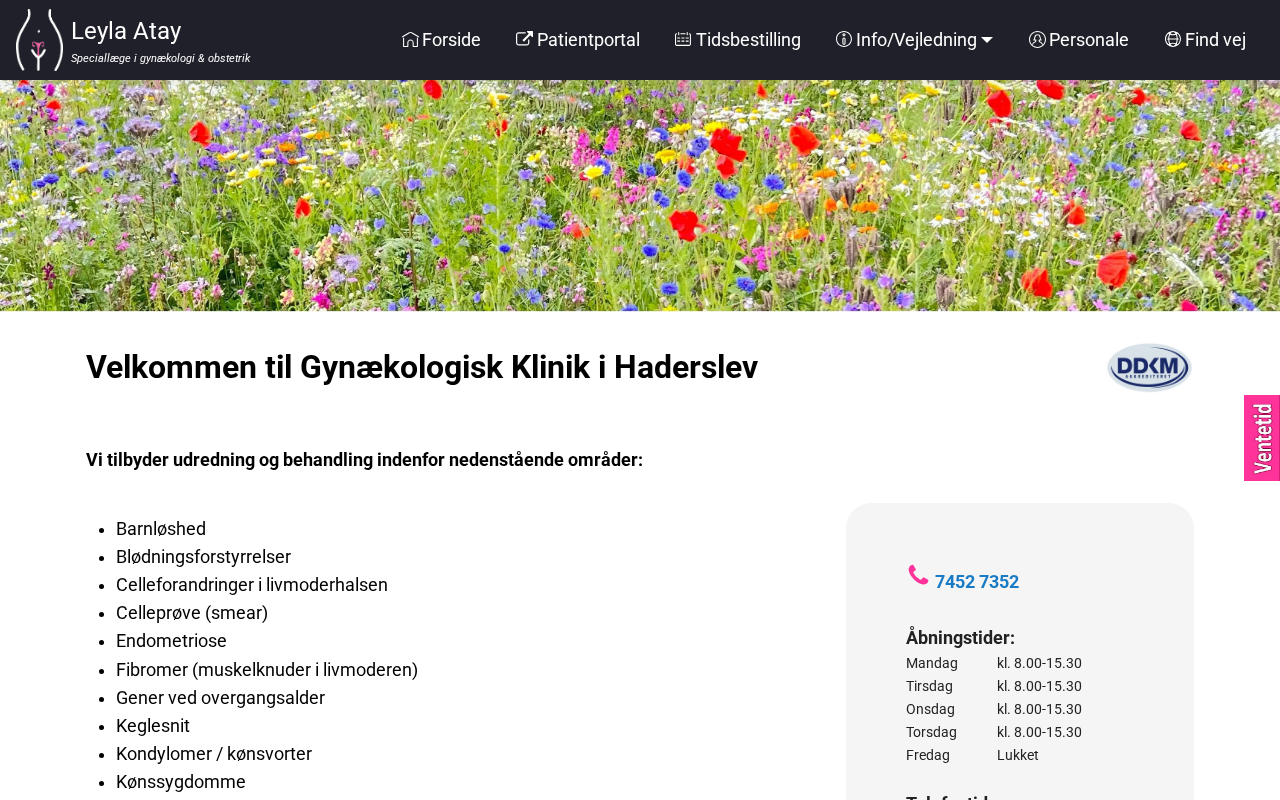Open the Tidsbestilling booking page
This screenshot has width=1280, height=800.
(748, 40)
